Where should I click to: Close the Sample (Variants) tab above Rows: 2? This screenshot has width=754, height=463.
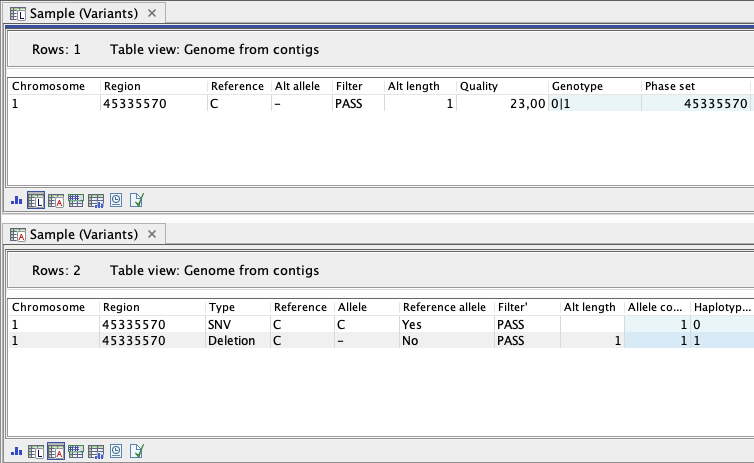(152, 234)
